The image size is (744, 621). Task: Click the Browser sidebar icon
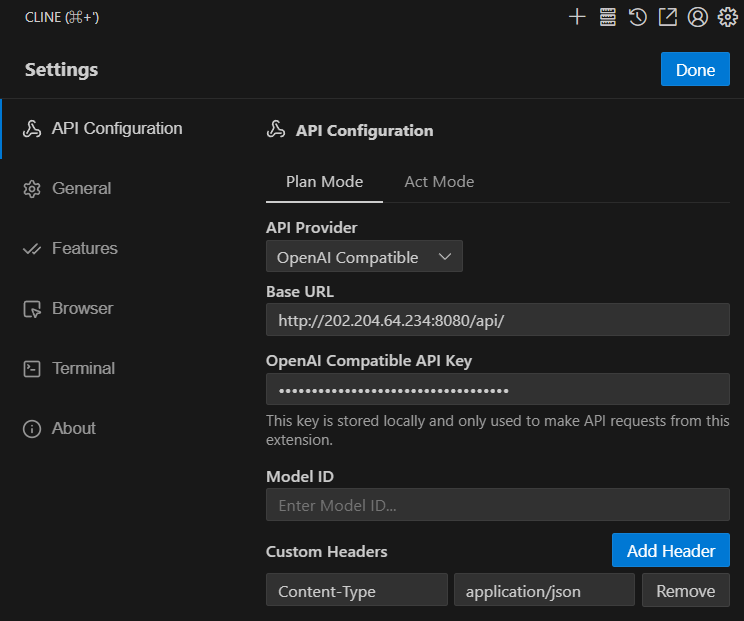[x=32, y=309]
